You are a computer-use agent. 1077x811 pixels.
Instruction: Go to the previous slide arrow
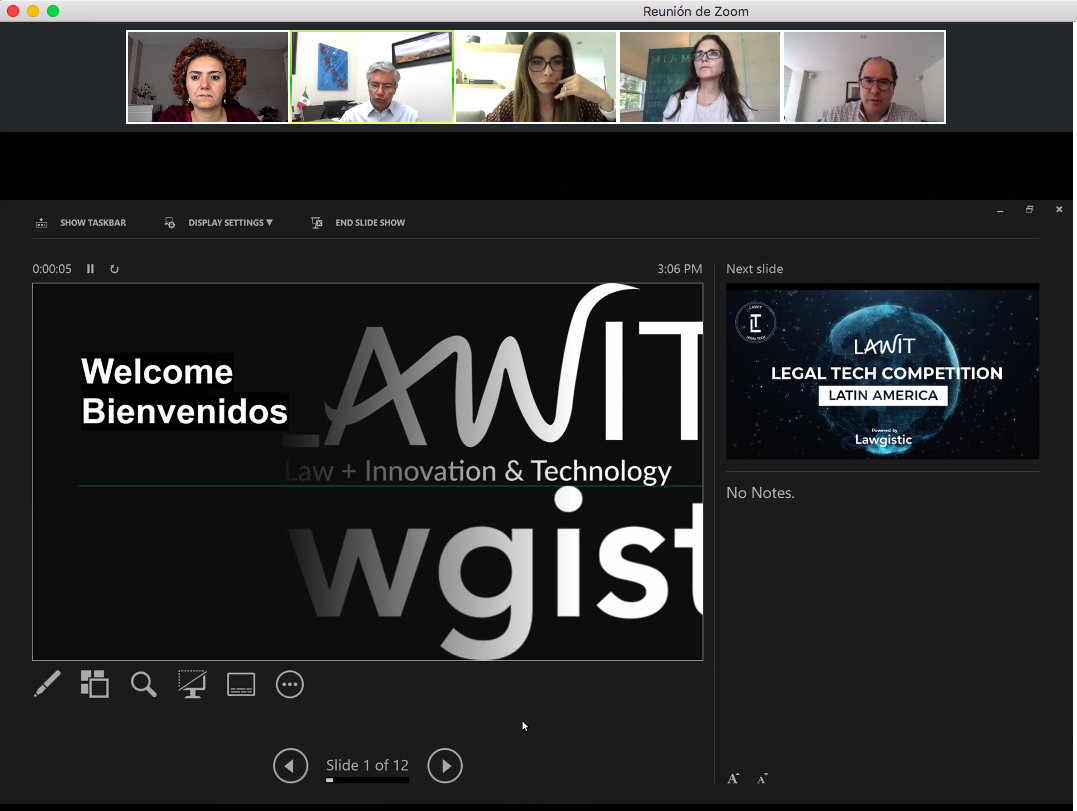pos(291,765)
